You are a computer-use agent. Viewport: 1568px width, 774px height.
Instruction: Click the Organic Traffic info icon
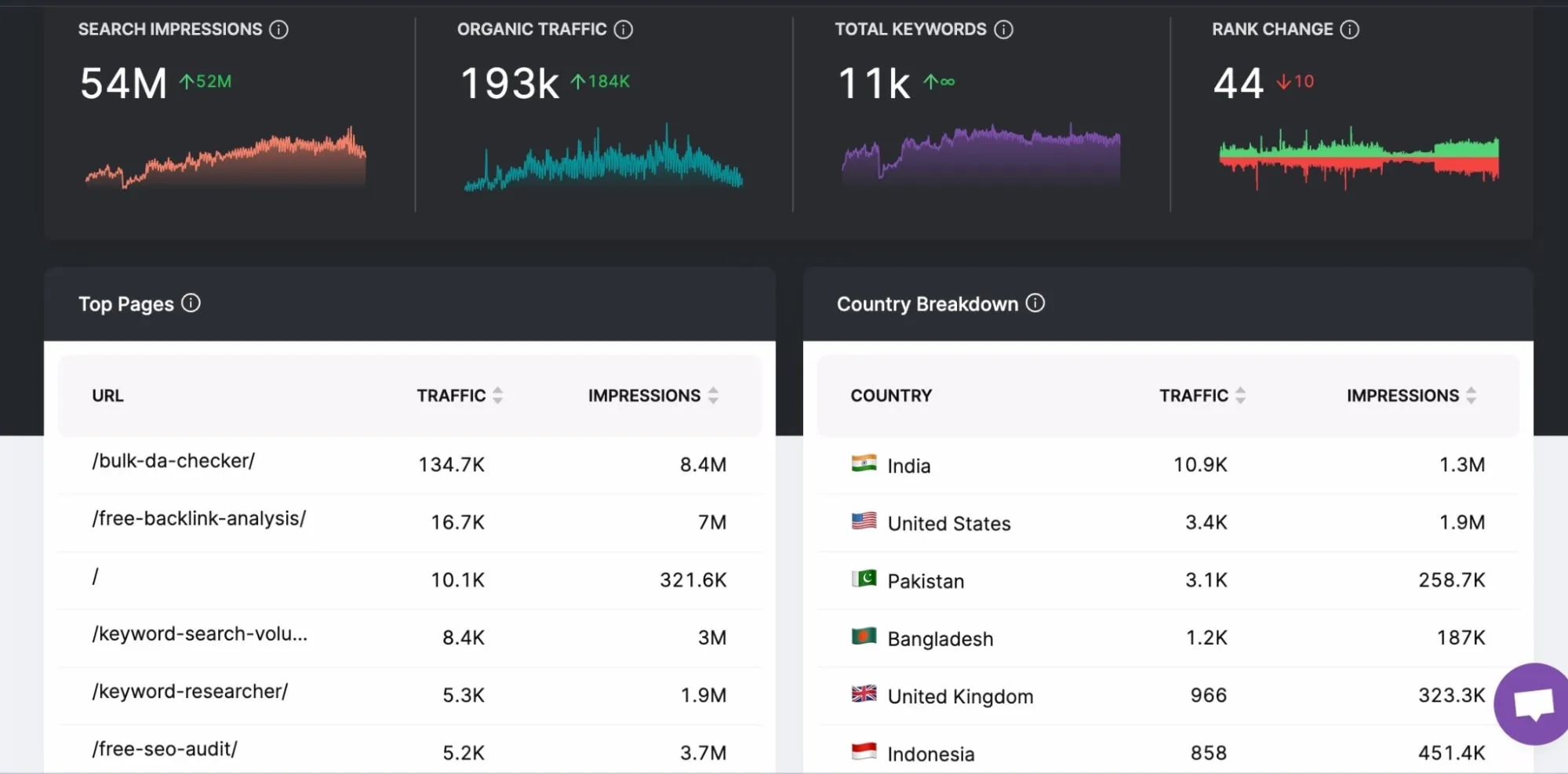624,30
